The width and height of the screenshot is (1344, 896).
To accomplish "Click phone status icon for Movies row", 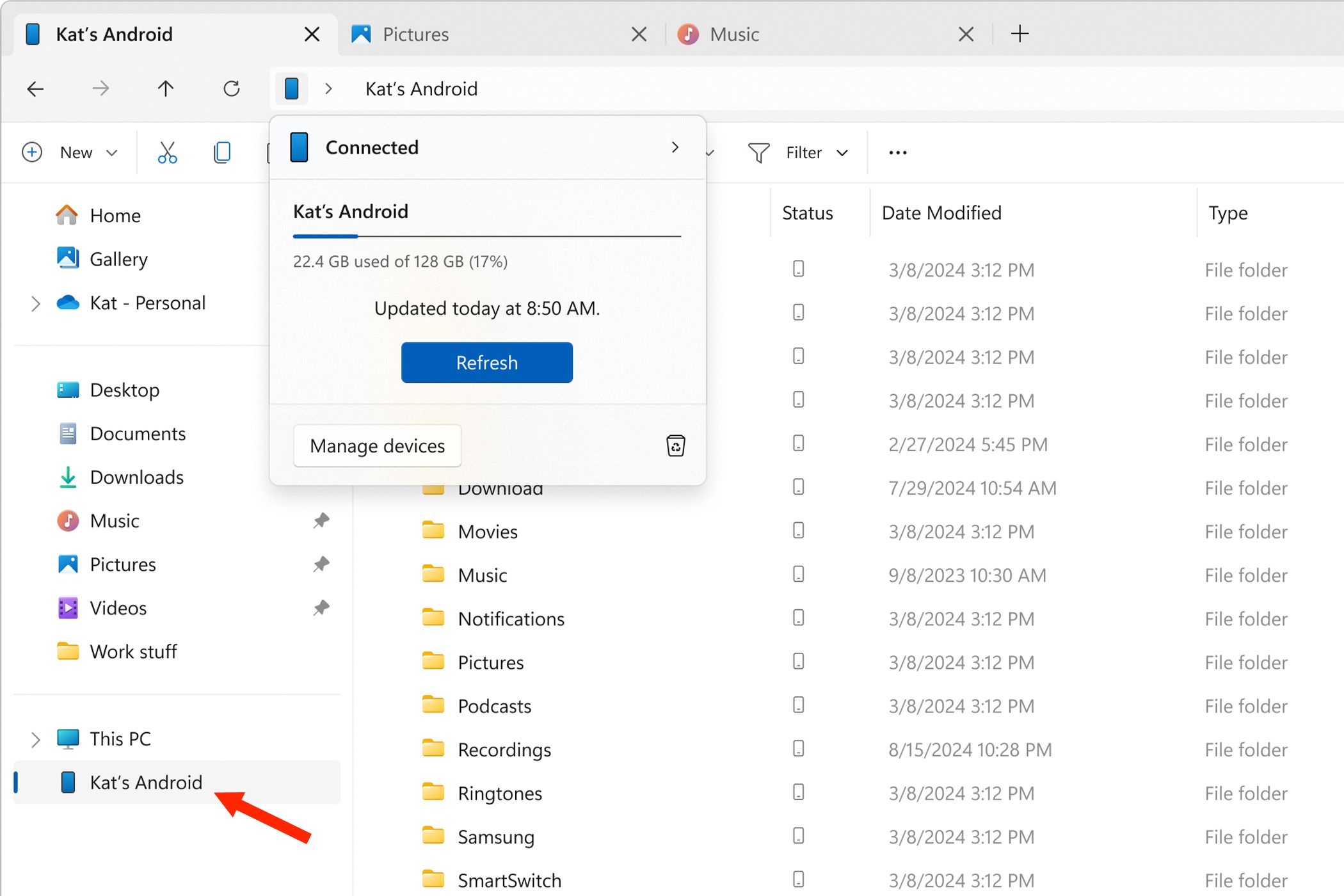I will (798, 530).
